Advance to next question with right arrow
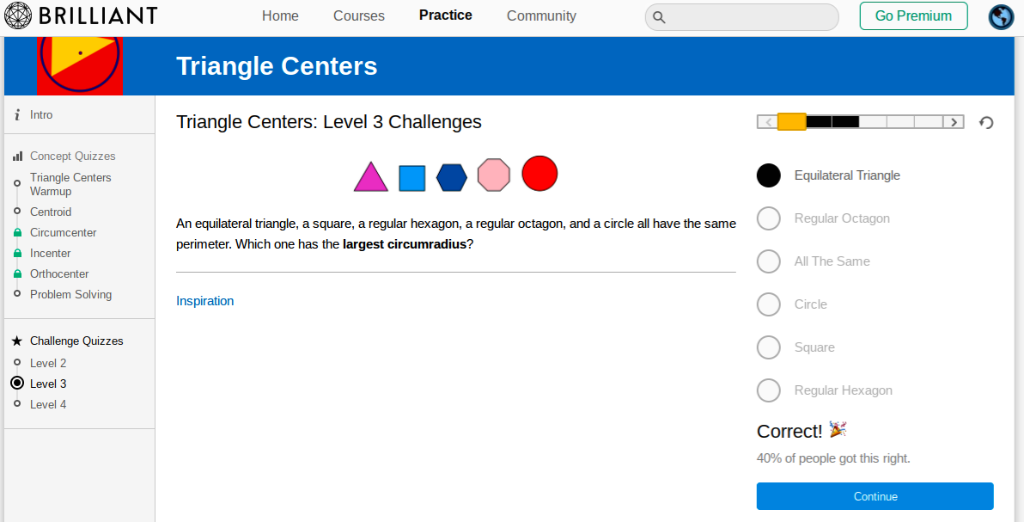 (x=954, y=122)
